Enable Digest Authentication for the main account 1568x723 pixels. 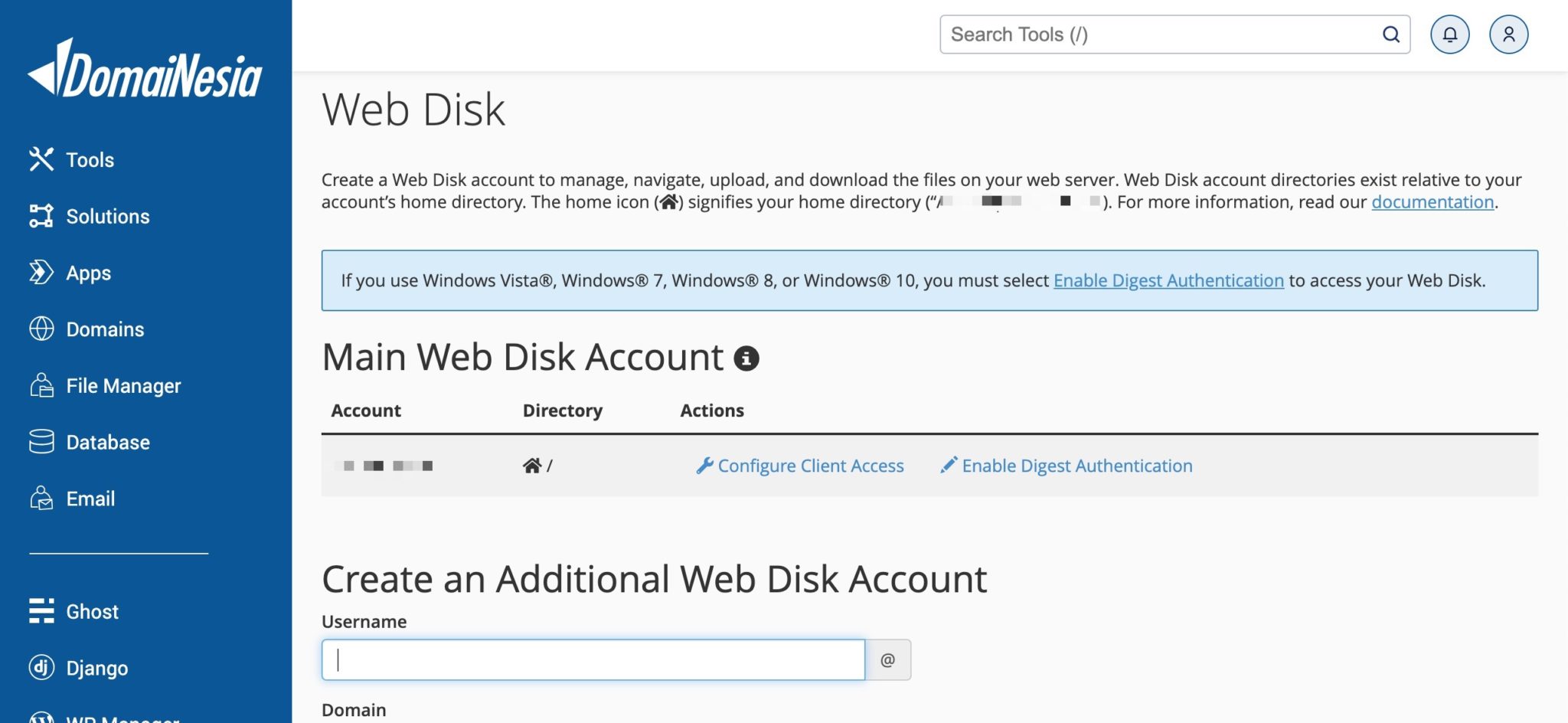1077,465
